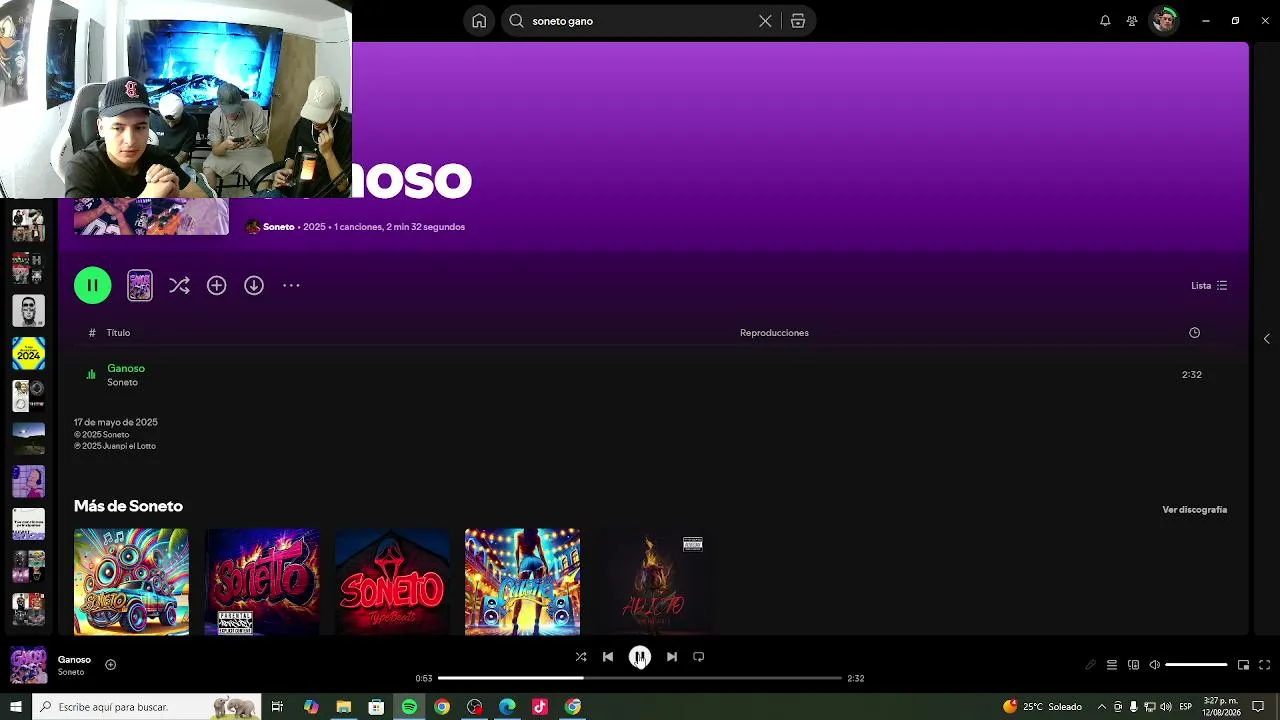Open the blue speakers woman album cover
This screenshot has height=720, width=1280.
pos(522,582)
